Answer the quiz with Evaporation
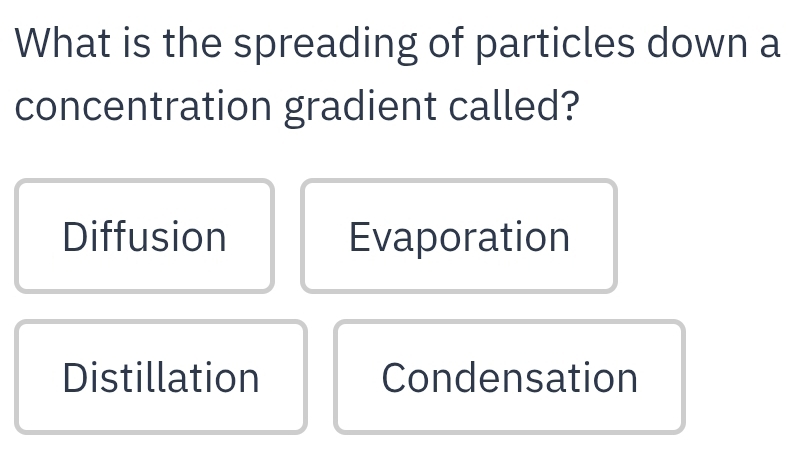802x463 pixels. 459,236
